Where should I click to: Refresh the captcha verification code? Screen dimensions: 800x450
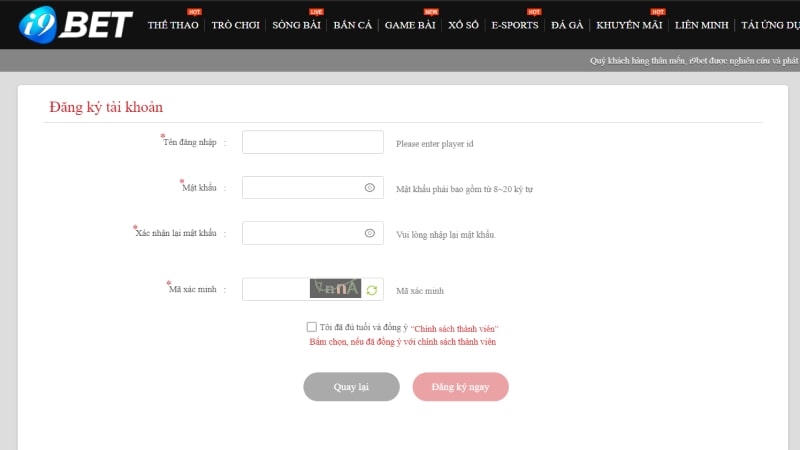point(372,290)
